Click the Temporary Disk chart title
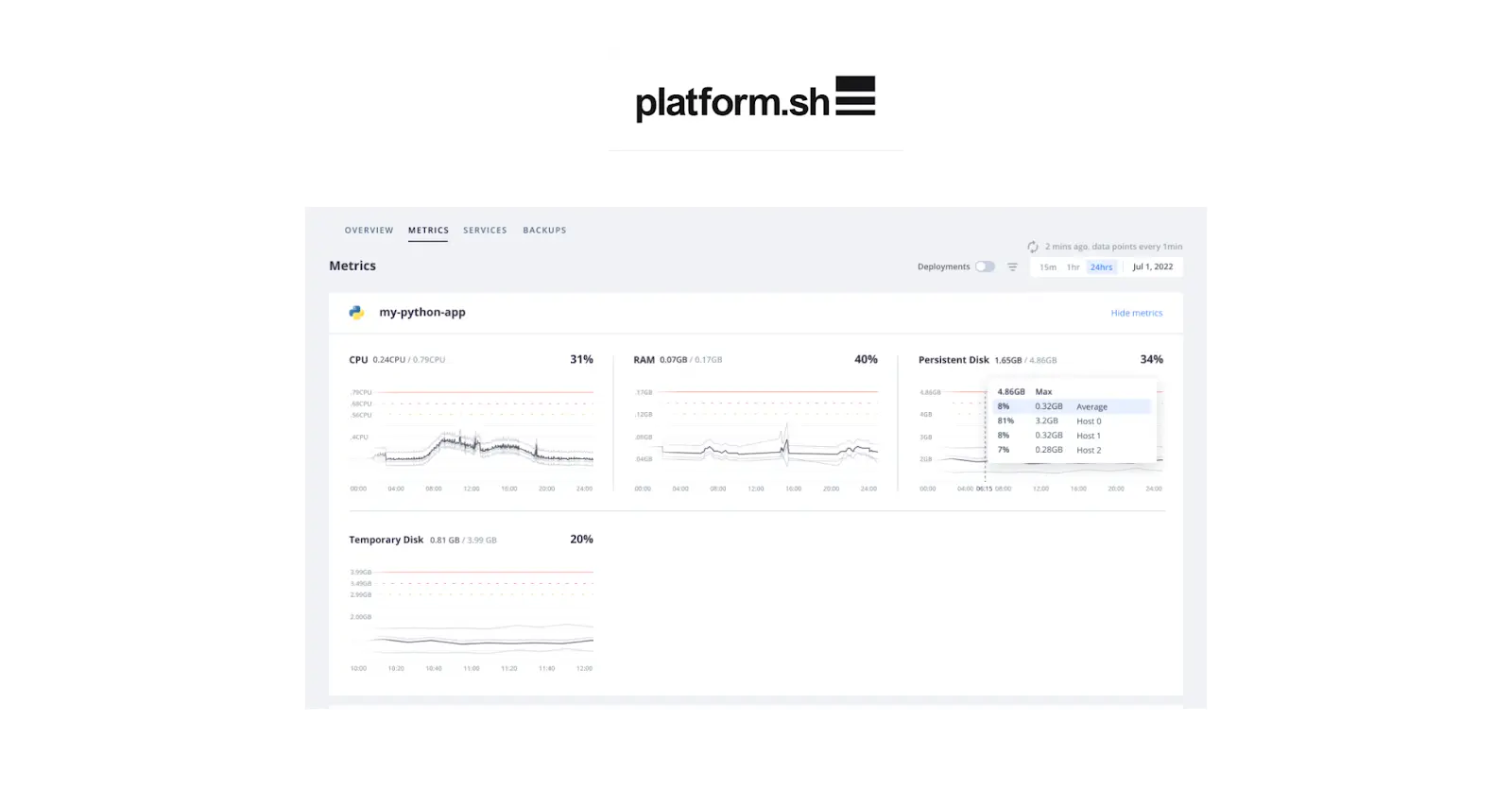Screen dimensions: 1512x790 pyautogui.click(x=387, y=541)
